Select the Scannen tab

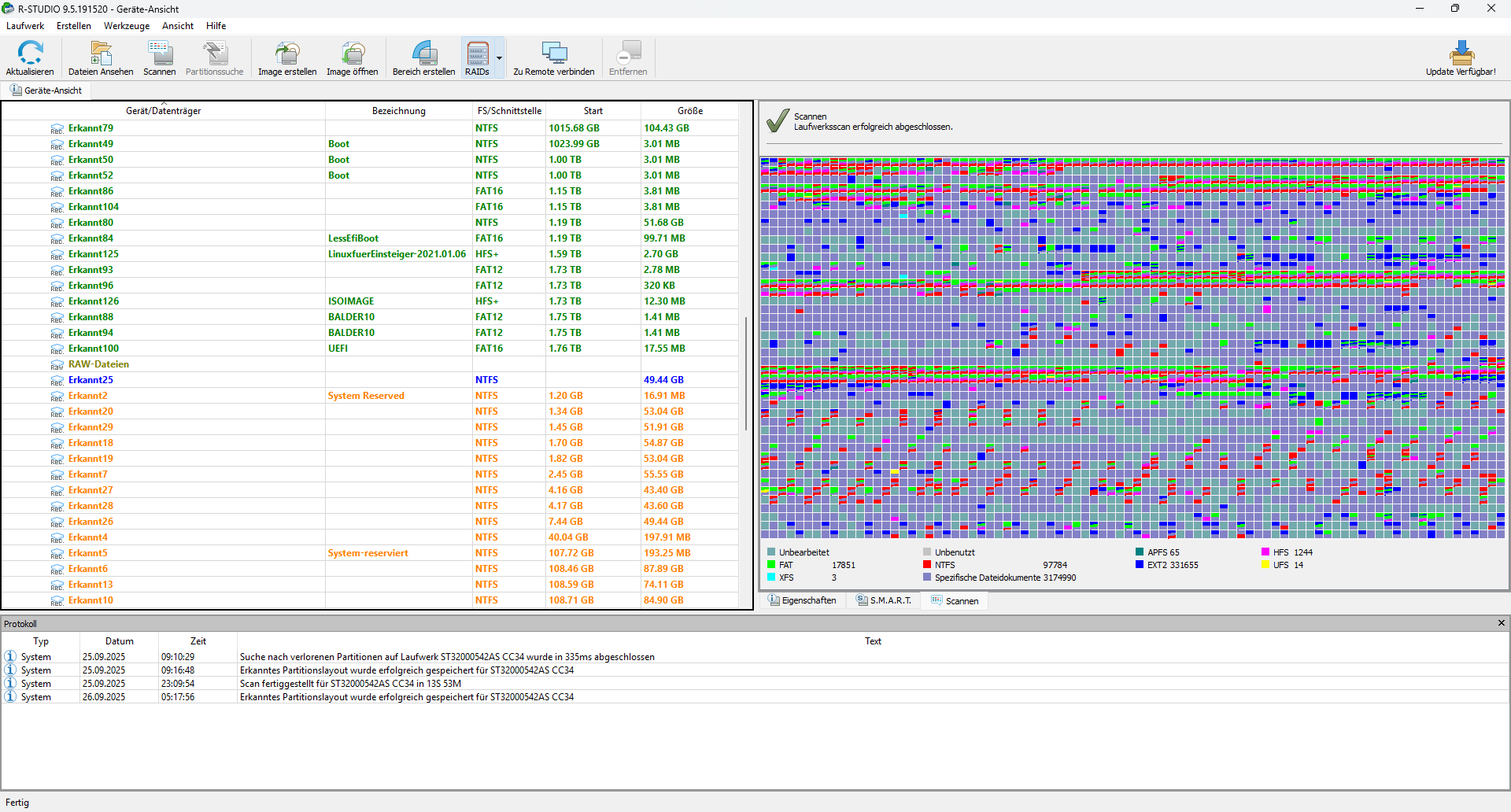(x=955, y=600)
